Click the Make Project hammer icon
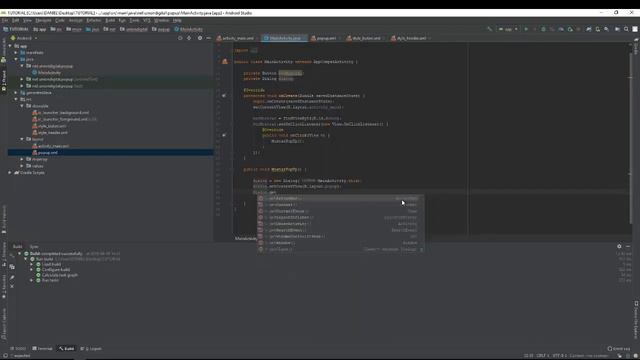This screenshot has width=640, height=360. point(490,29)
